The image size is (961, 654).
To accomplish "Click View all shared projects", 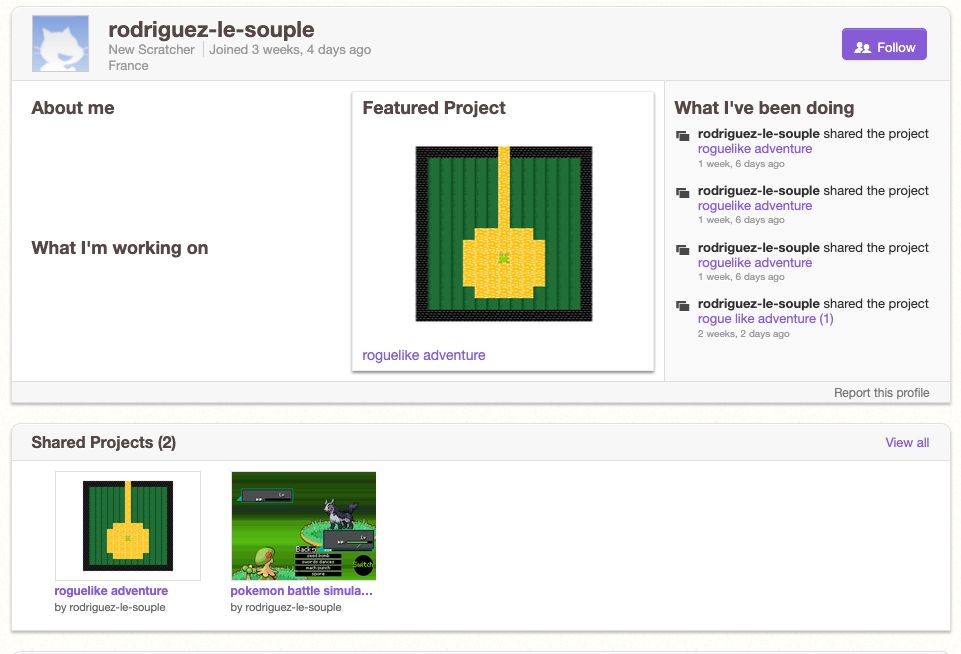I will (x=907, y=443).
